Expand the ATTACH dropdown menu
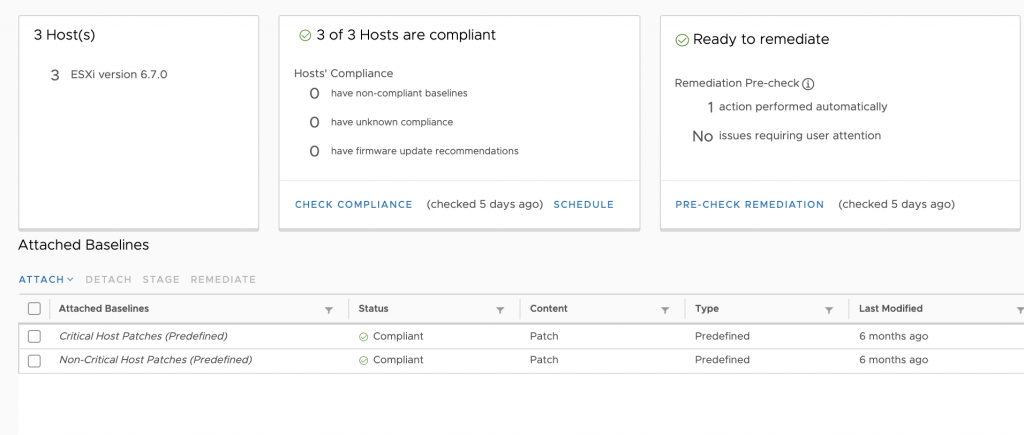The image size is (1024, 435). tap(46, 280)
